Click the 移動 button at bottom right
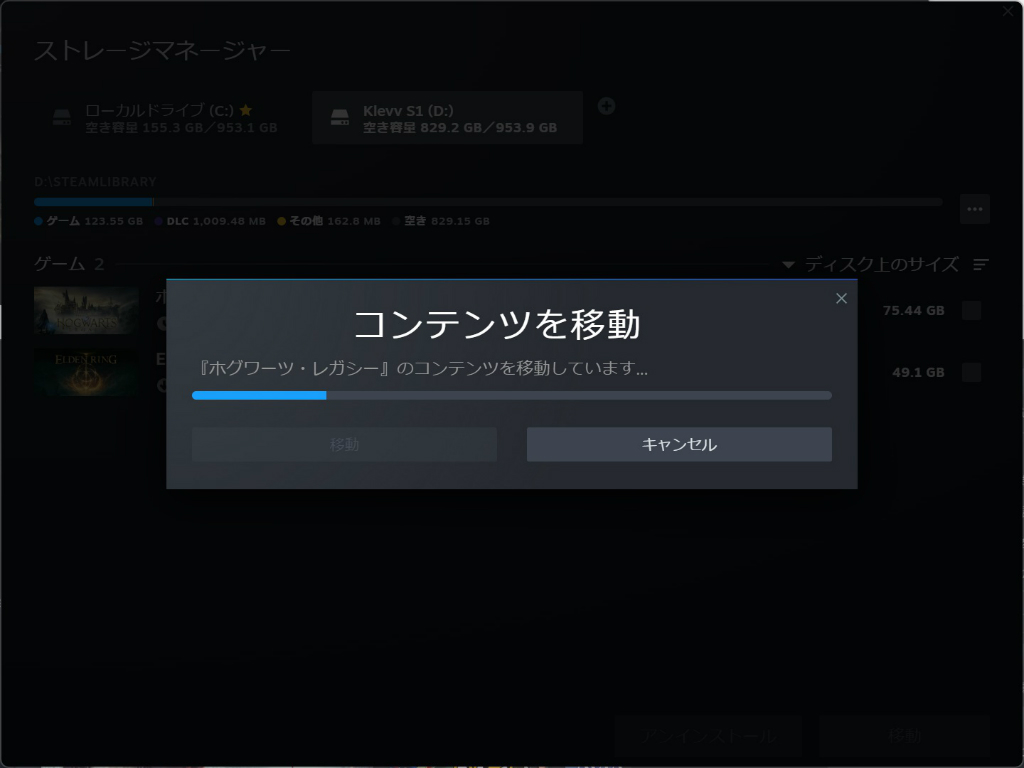1024x768 pixels. tap(904, 736)
